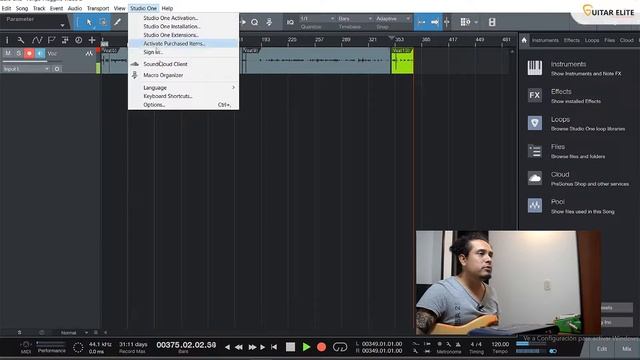Select the Range tool in the toolbar
This screenshot has width=640, height=360.
103,22
